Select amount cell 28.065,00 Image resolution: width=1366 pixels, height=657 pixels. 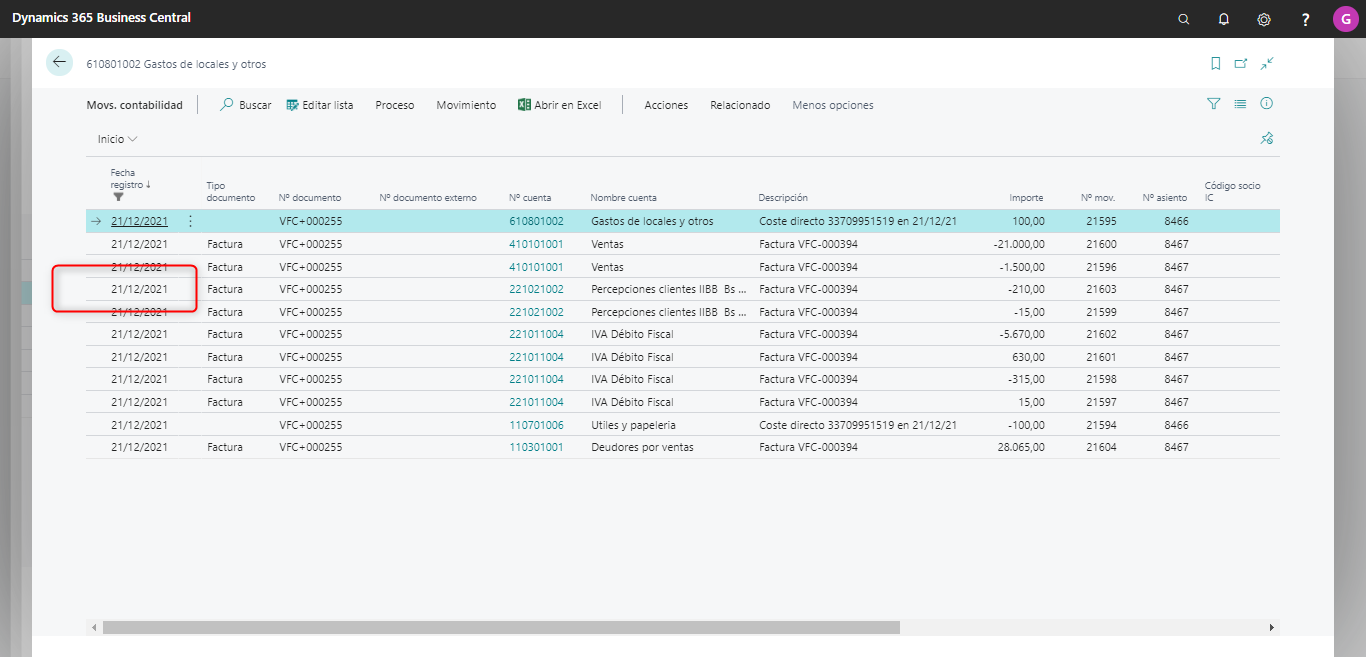pos(1021,447)
